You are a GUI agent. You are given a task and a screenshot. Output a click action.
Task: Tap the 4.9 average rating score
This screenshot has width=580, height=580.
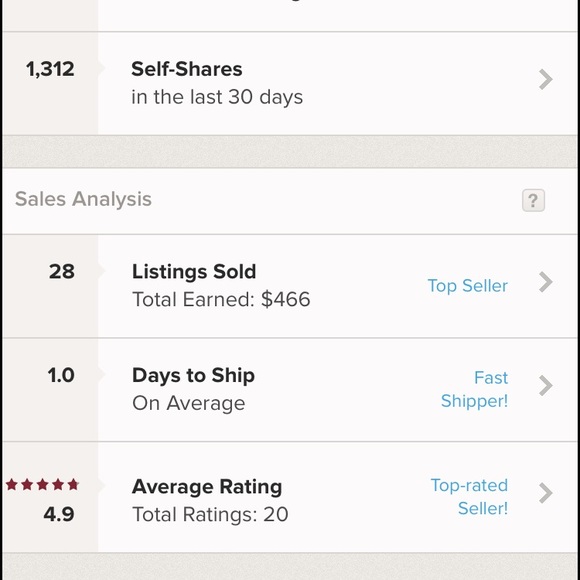(59, 514)
